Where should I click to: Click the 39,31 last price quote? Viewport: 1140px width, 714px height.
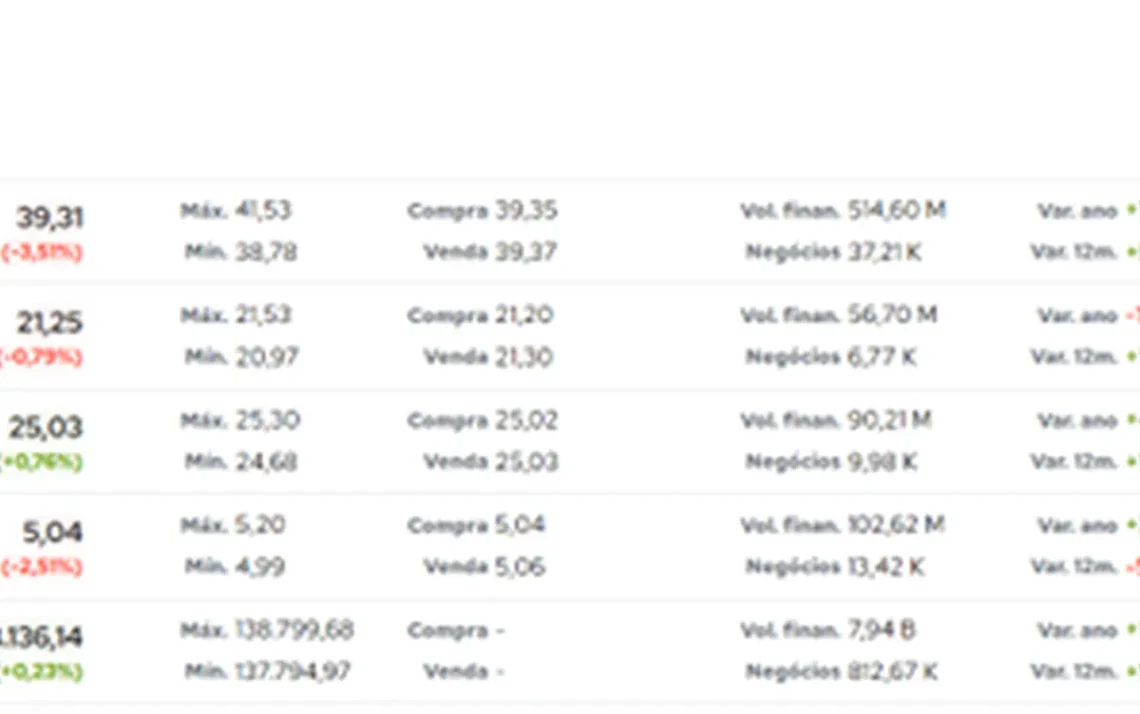tap(49, 217)
